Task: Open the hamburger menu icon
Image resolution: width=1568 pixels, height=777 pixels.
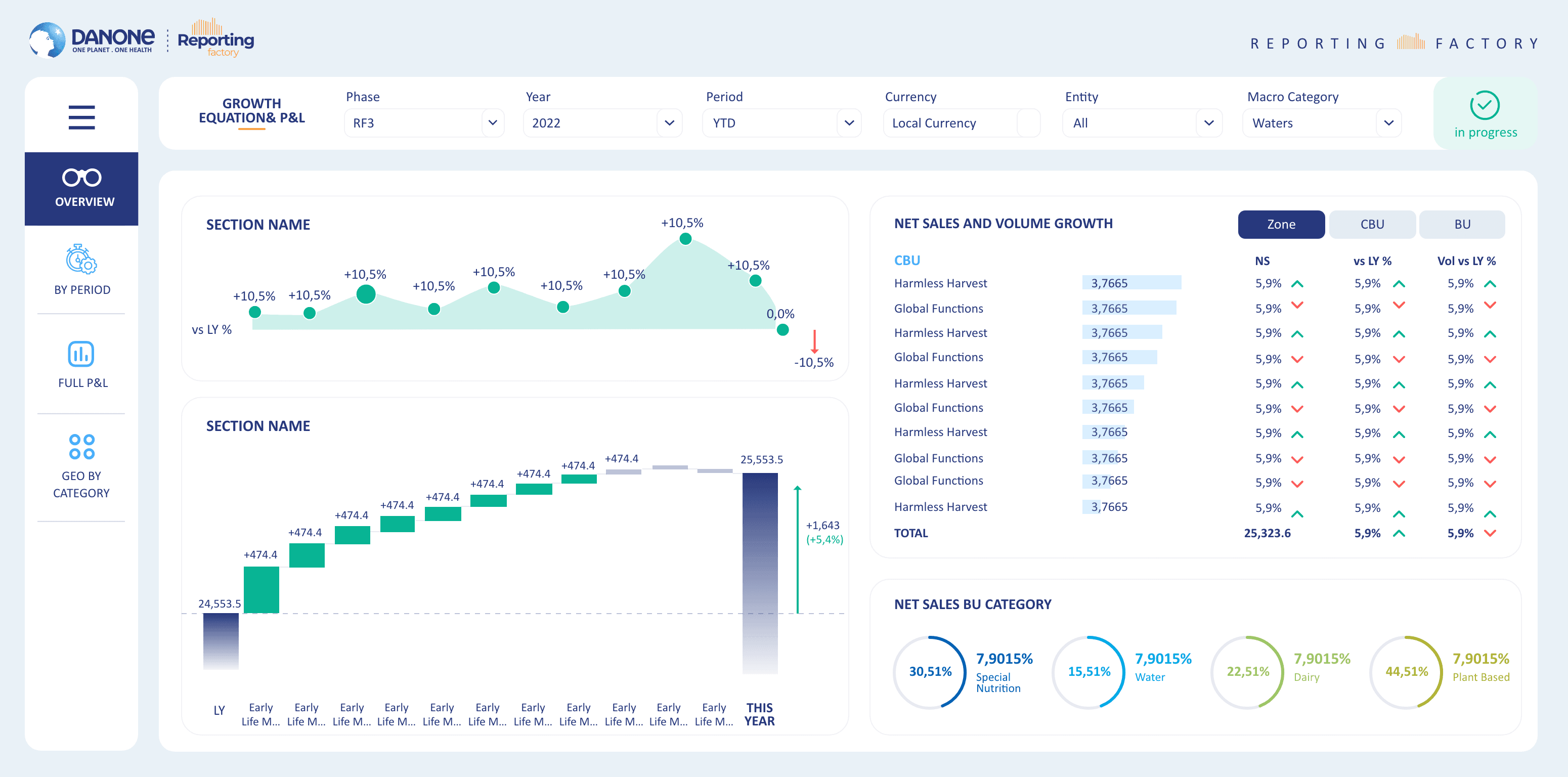Action: (81, 117)
